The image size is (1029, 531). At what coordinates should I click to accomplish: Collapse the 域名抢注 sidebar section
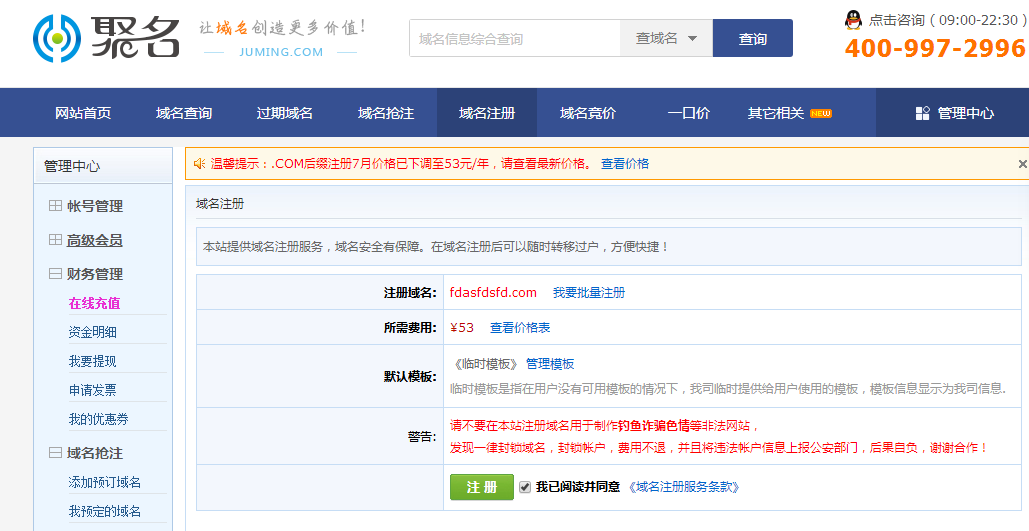pos(55,453)
